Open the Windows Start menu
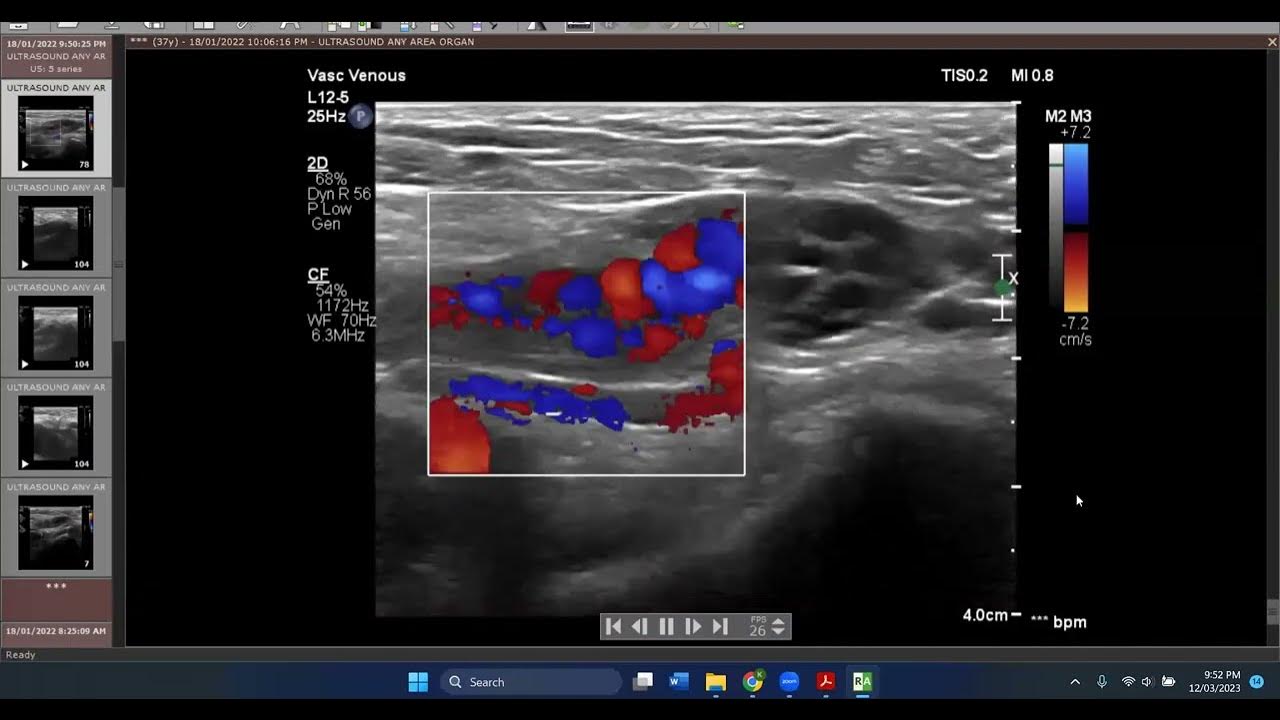Screen dimensions: 1280x720 [418, 682]
